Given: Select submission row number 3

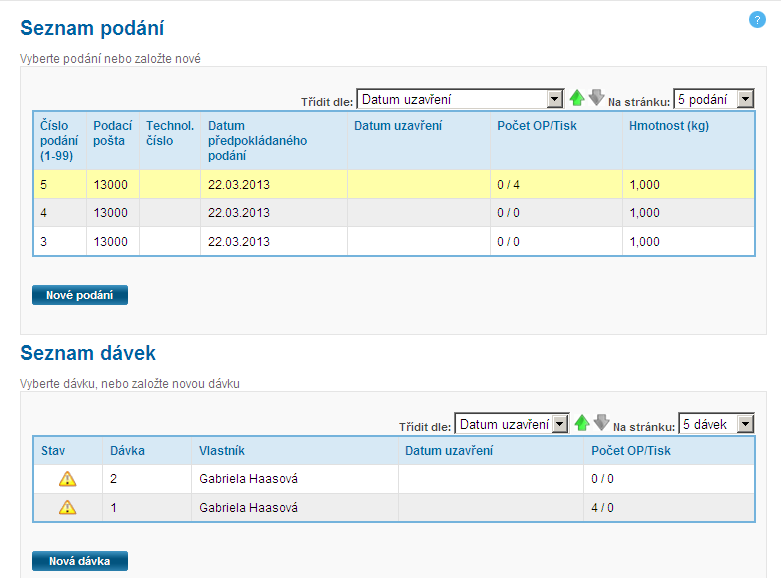Looking at the screenshot, I should coord(393,241).
